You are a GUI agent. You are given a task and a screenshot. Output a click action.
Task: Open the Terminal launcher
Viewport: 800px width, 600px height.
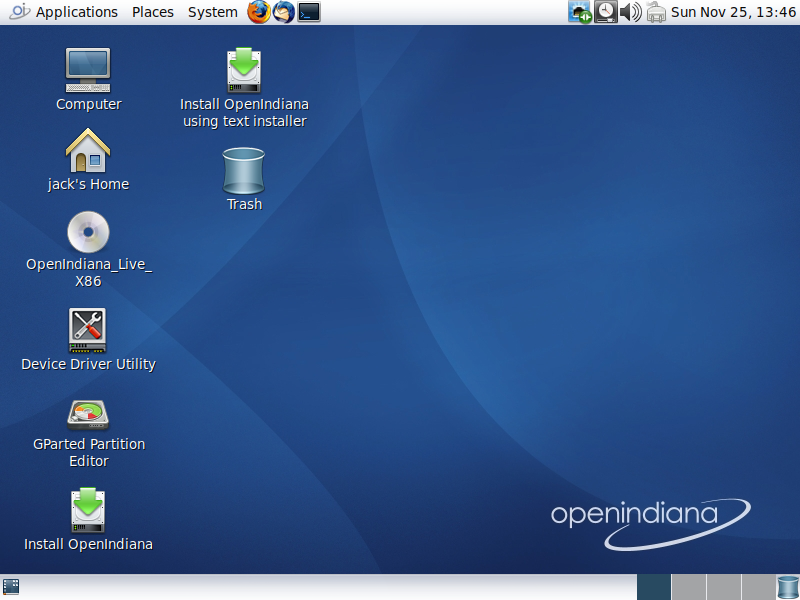point(309,12)
